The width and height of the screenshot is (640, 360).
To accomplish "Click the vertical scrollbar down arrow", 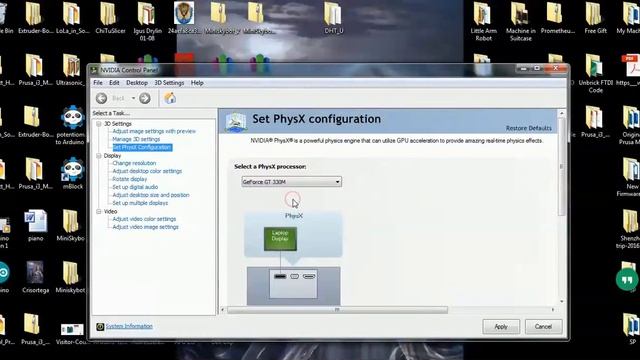I will [x=562, y=302].
